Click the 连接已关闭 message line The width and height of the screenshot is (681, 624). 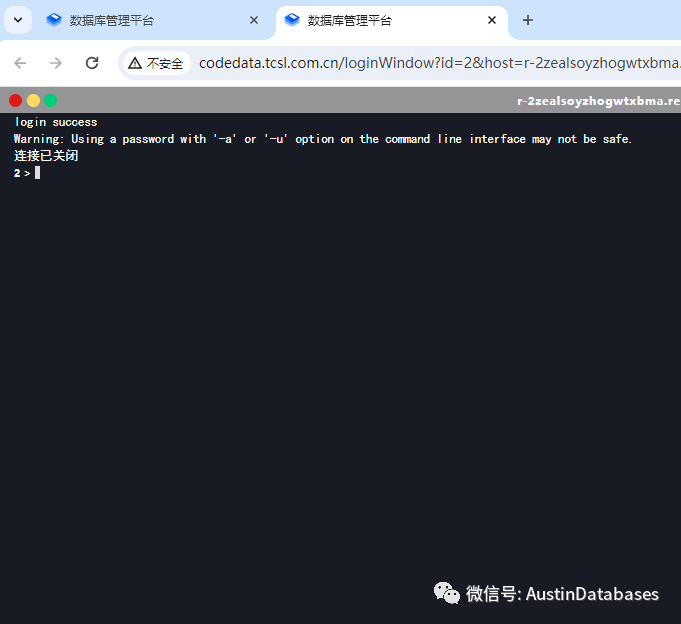coord(46,156)
